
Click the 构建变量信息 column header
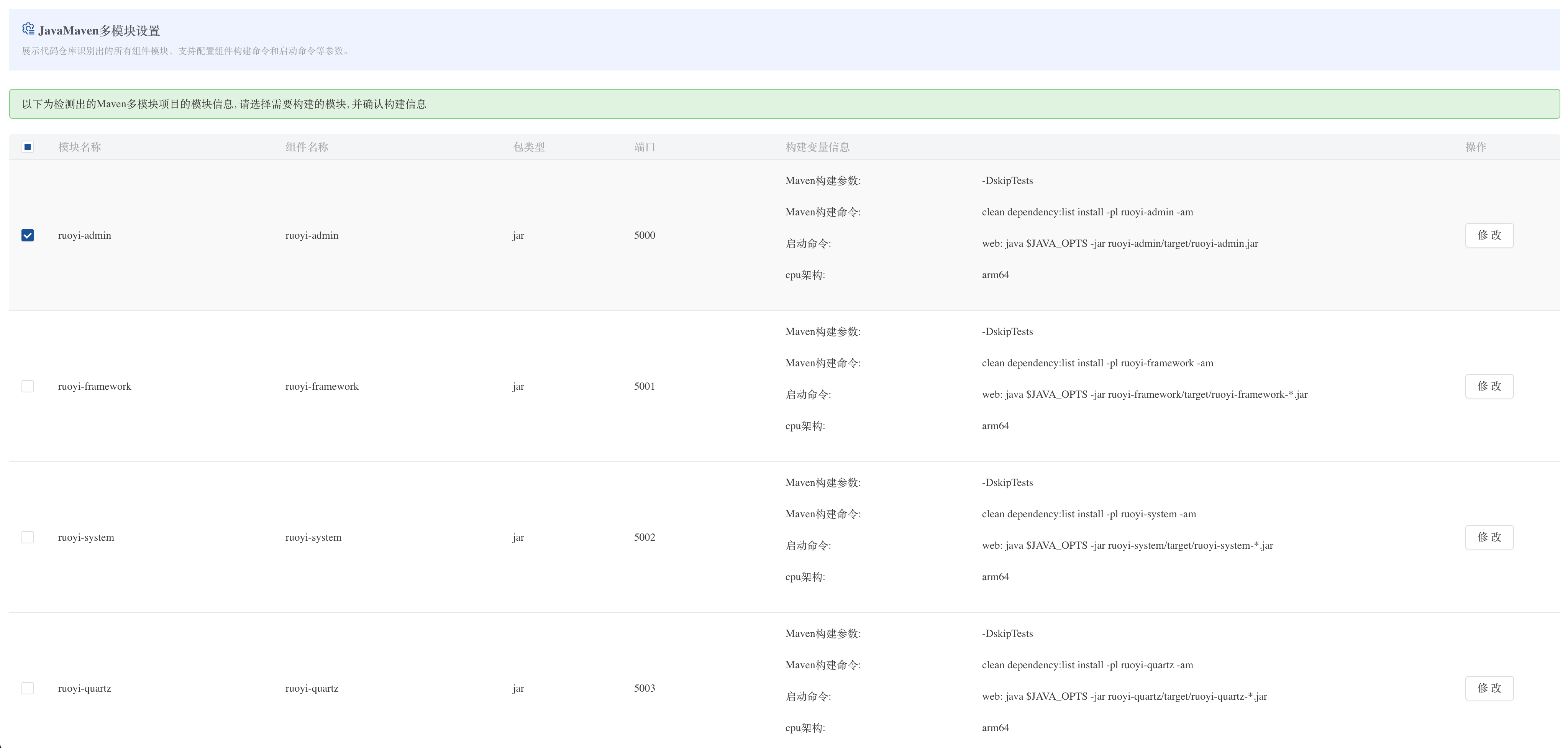[x=817, y=147]
